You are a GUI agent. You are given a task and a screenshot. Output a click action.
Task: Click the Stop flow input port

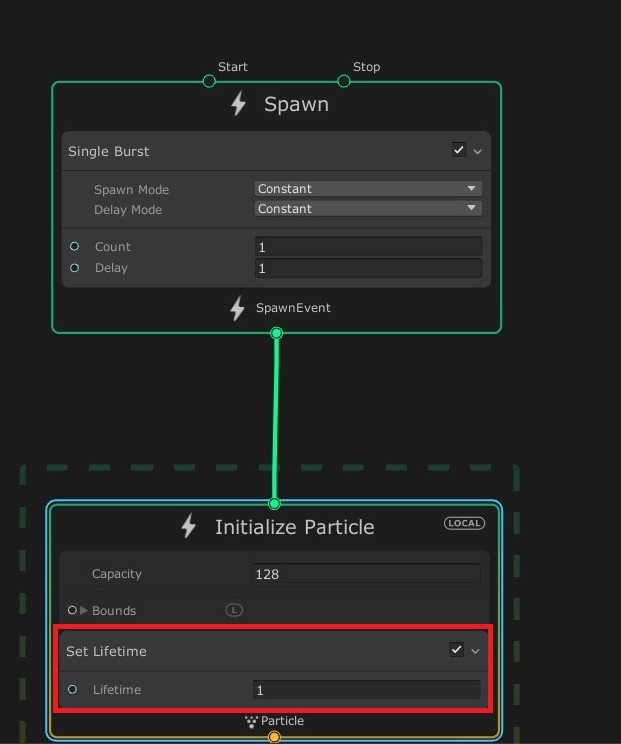coord(343,81)
